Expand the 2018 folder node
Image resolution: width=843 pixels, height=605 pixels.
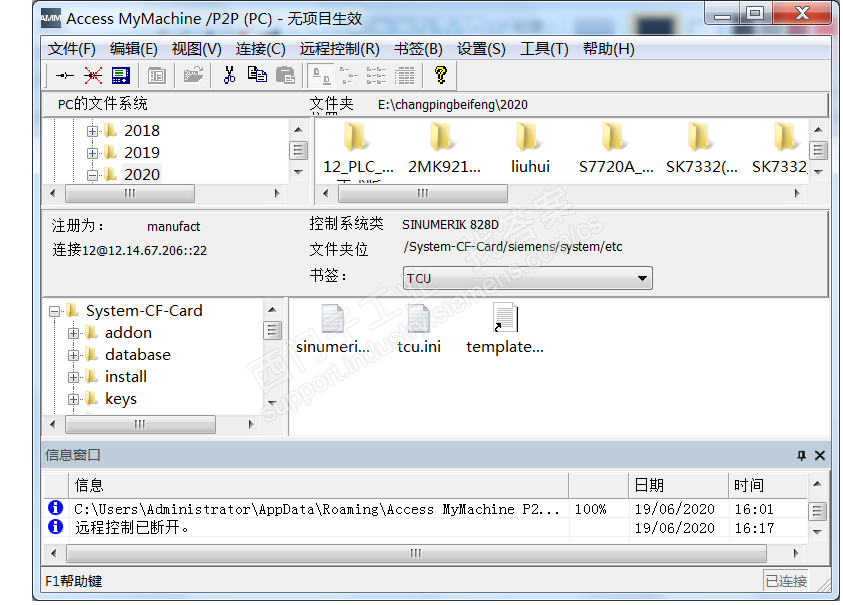click(92, 131)
